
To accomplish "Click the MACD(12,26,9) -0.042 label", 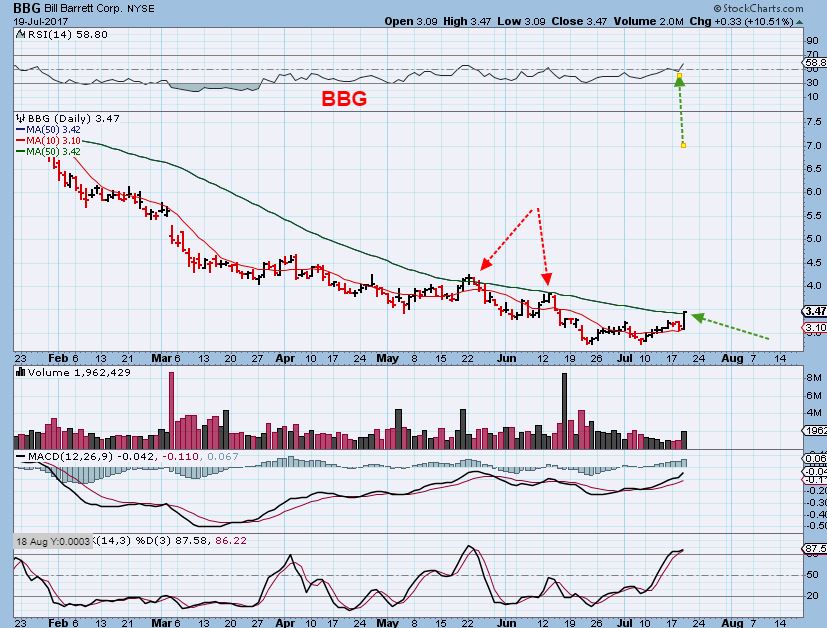I will tap(92, 456).
